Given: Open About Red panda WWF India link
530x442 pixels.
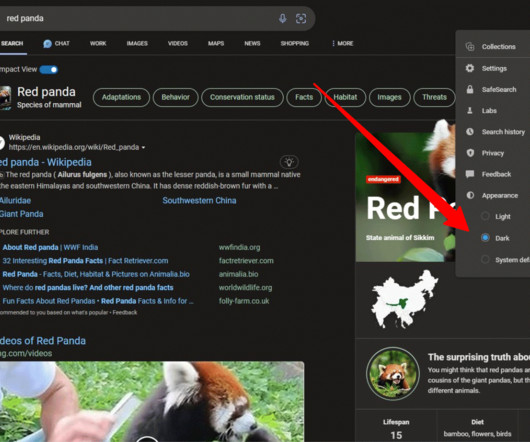Looking at the screenshot, I should (x=50, y=247).
